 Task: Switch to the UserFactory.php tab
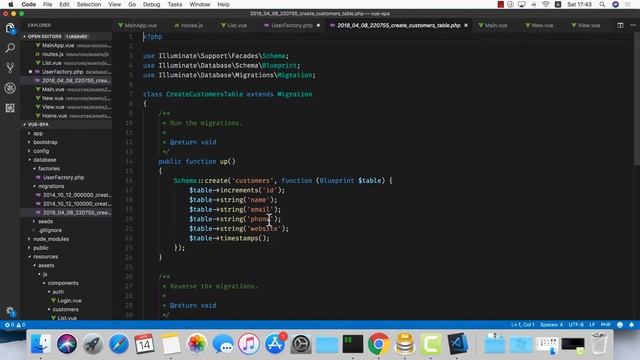(x=292, y=25)
